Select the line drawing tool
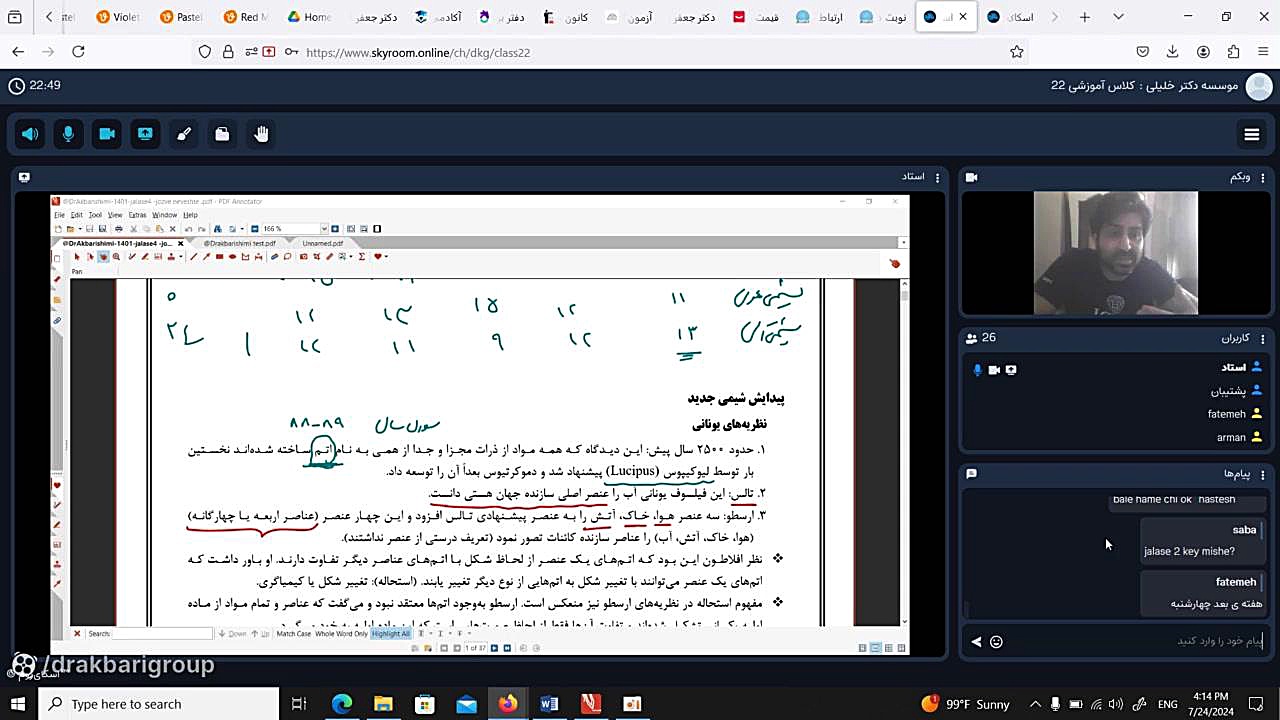 [x=194, y=256]
